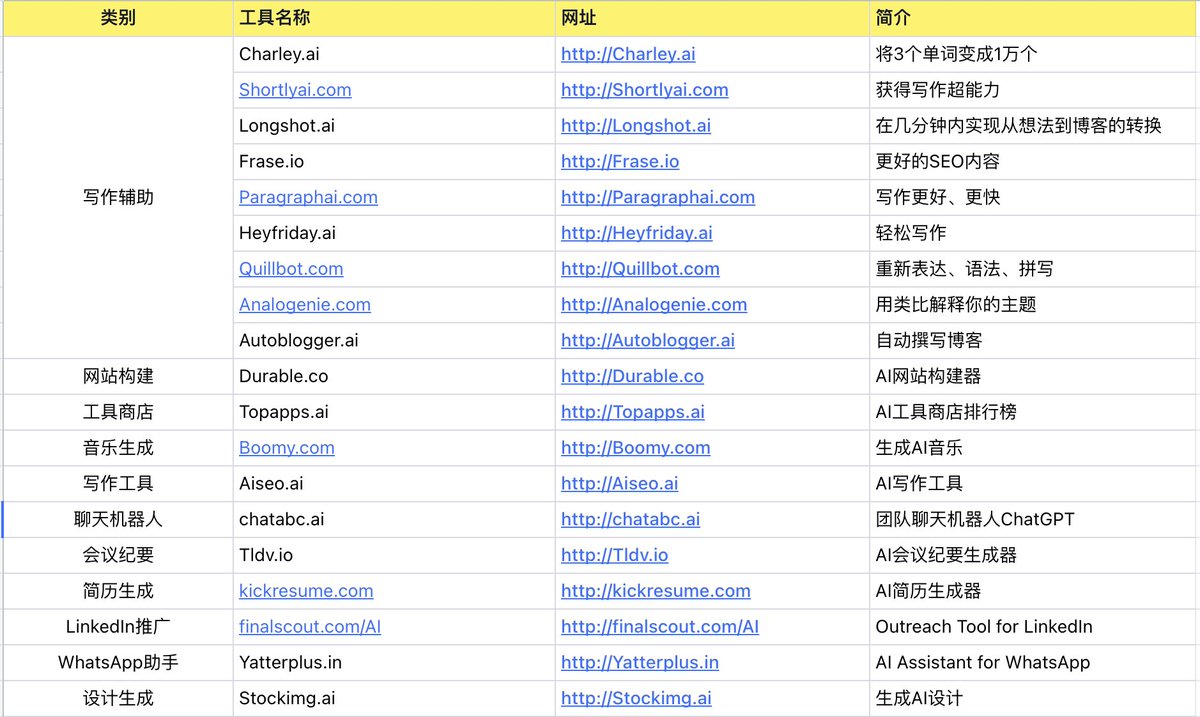Image resolution: width=1200 pixels, height=717 pixels.
Task: Select the Stockimg.ai tool name cell
Action: 394,698
